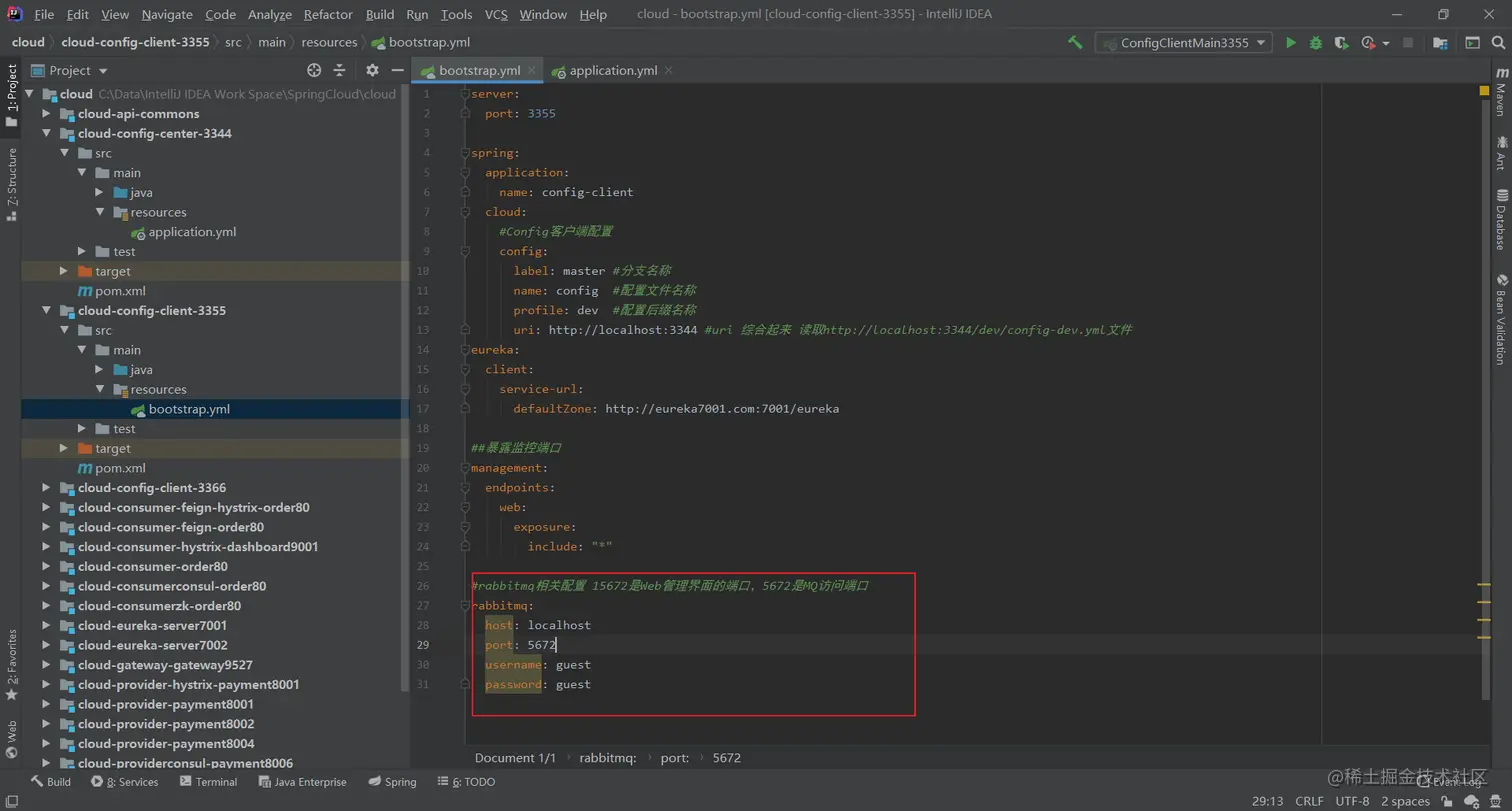Click locate-in-project-tree target icon

pyautogui.click(x=314, y=70)
